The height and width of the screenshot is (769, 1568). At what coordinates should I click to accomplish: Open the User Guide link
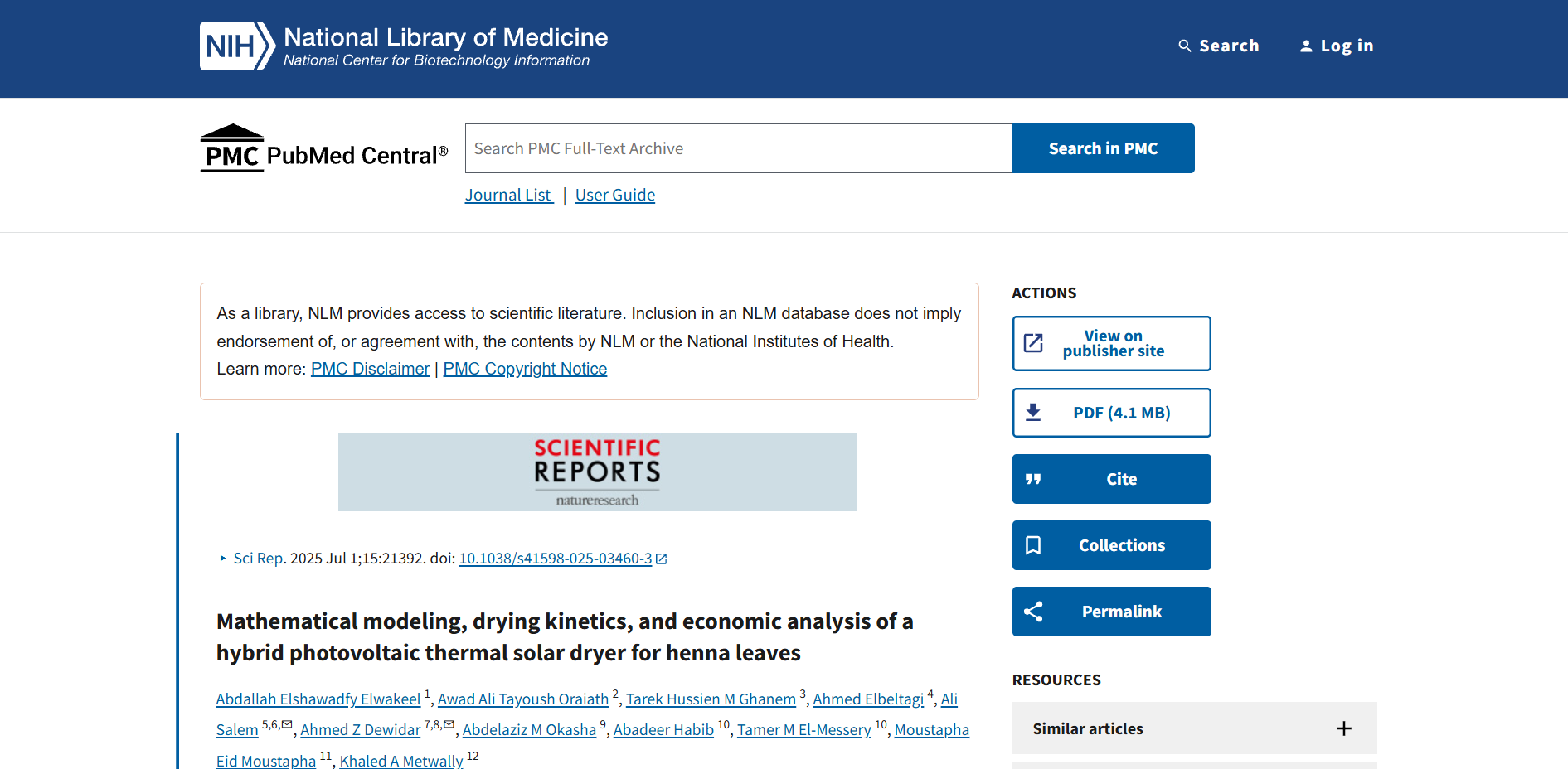point(615,195)
